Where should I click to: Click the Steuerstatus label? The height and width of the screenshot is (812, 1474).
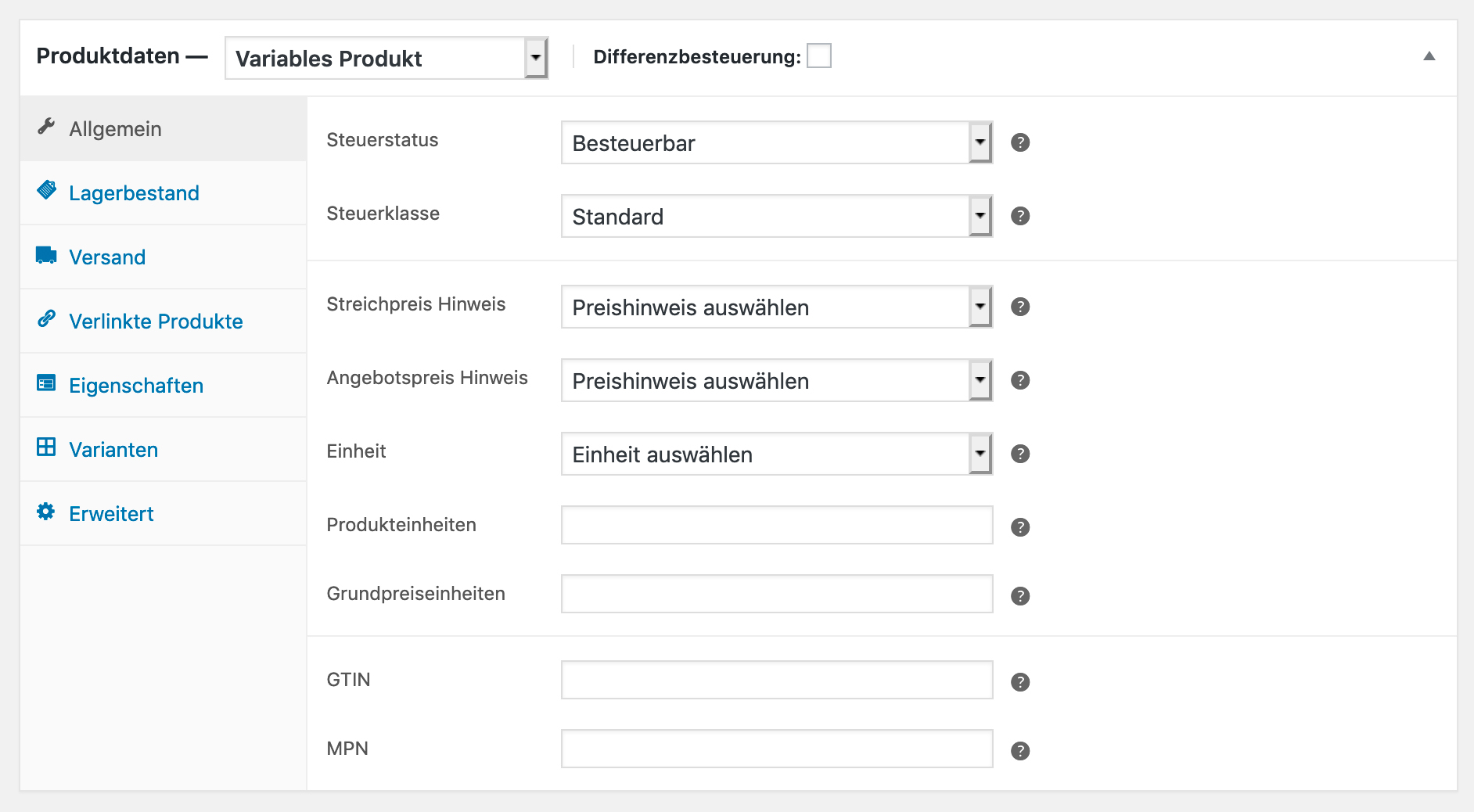[383, 140]
